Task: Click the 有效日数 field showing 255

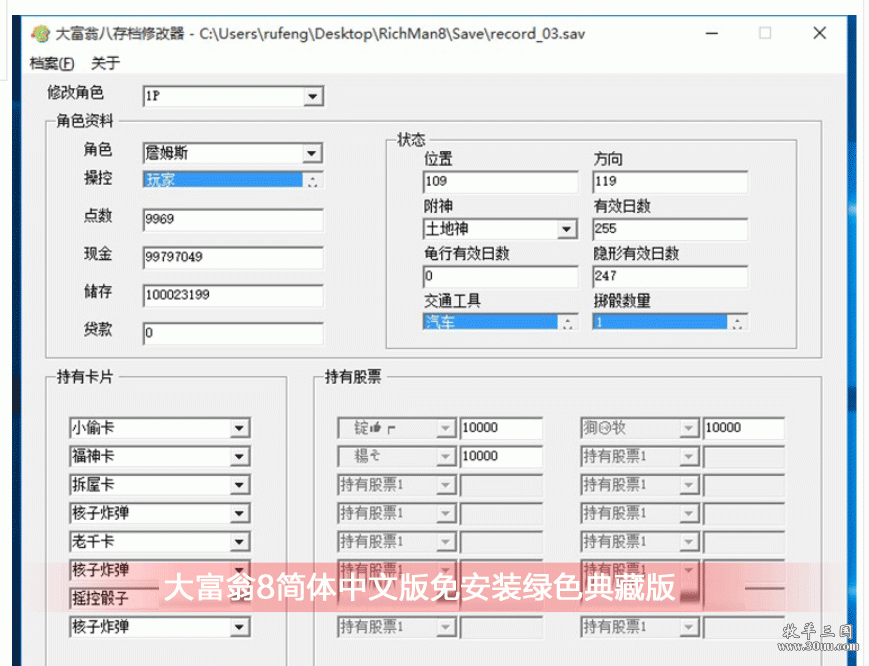Action: point(670,229)
